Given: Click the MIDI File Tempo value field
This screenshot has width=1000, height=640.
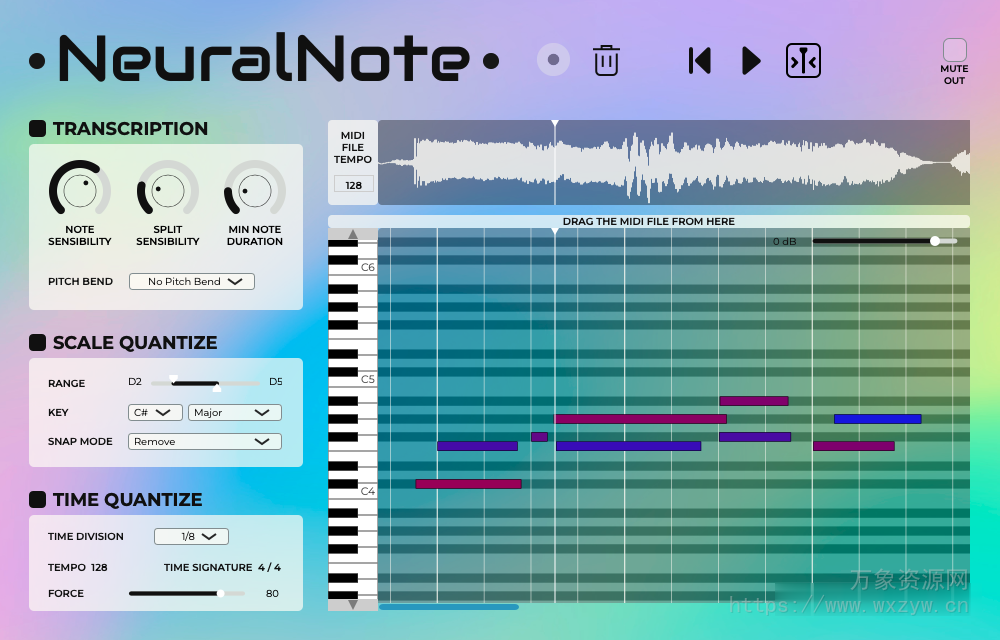Looking at the screenshot, I should [353, 183].
